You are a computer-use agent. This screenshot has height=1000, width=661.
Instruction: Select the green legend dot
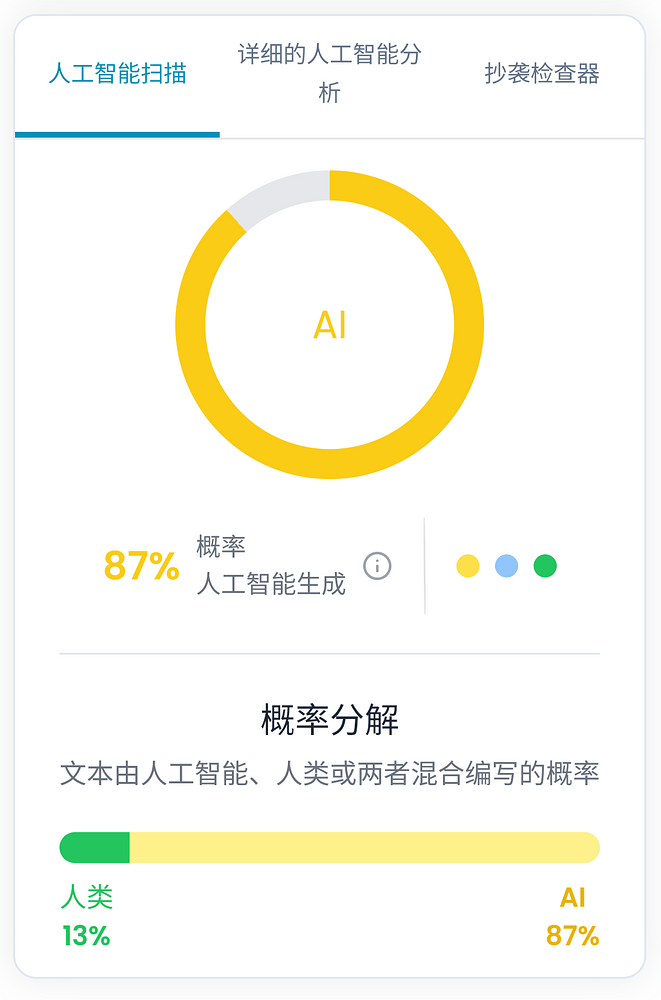(545, 566)
